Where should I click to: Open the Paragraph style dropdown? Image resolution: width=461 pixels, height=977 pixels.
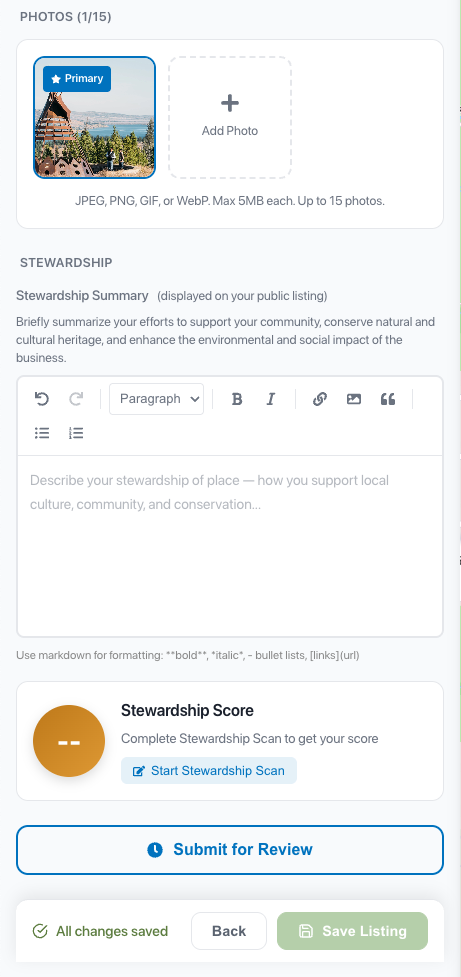[x=156, y=399]
